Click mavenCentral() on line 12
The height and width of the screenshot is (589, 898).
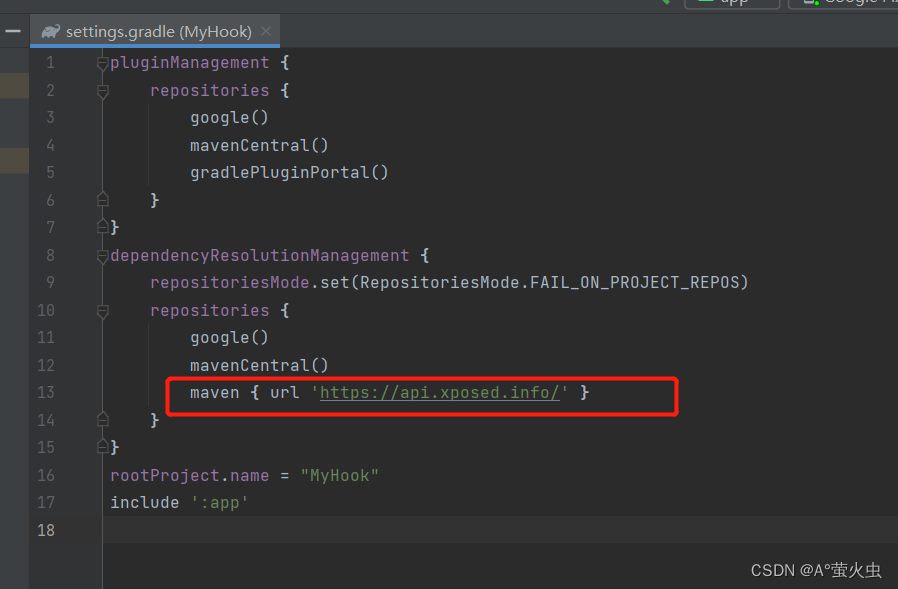pos(259,366)
